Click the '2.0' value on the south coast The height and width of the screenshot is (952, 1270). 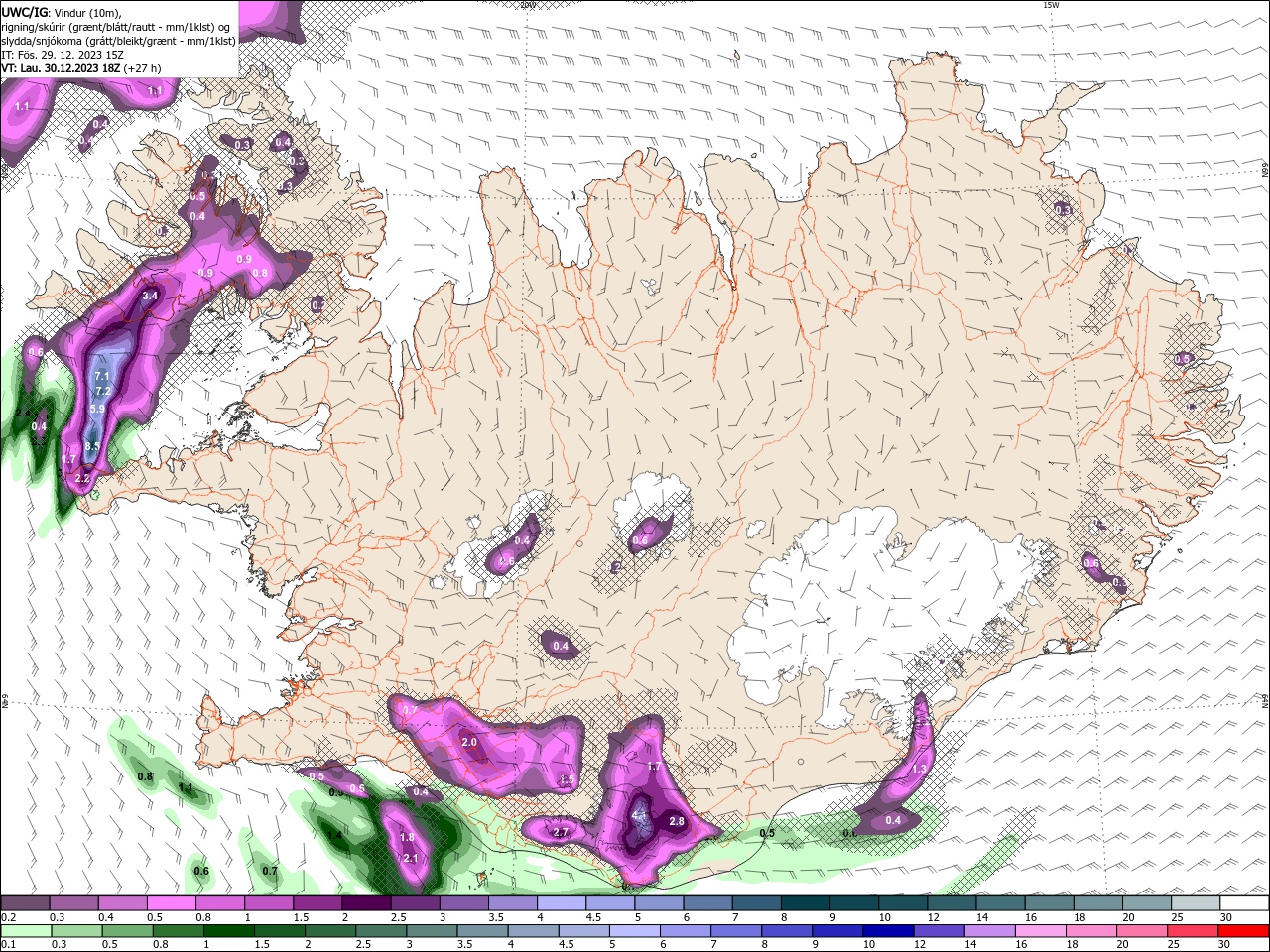click(x=470, y=742)
